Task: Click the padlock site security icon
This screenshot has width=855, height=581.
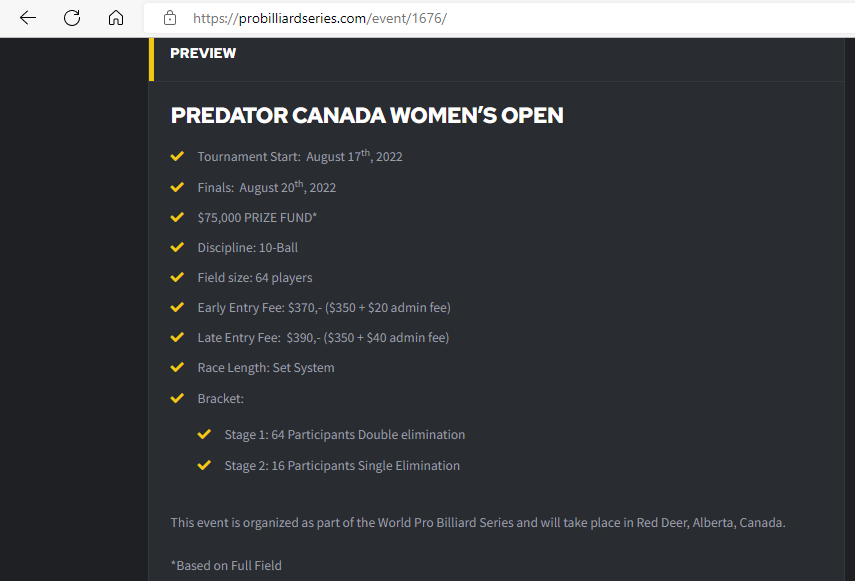Action: pyautogui.click(x=170, y=18)
